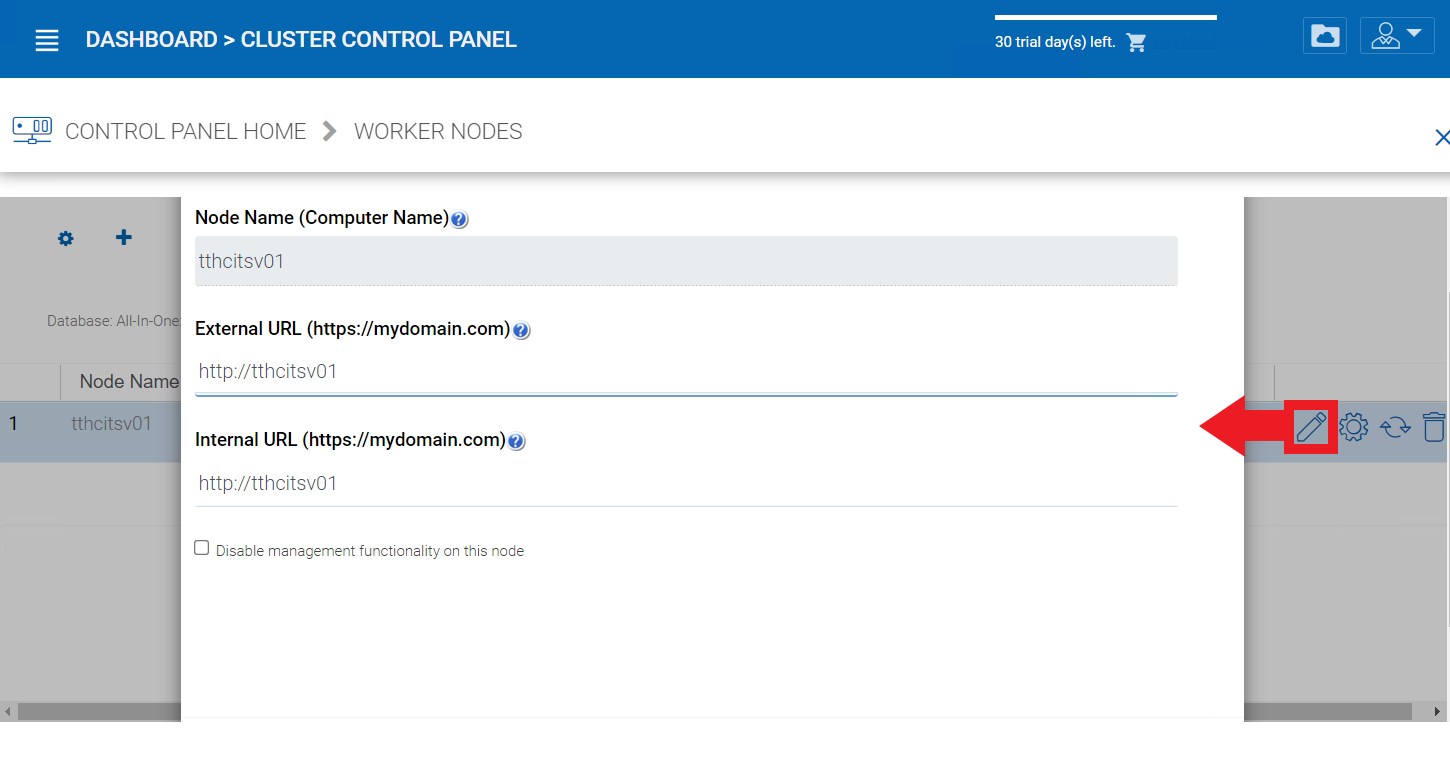
Task: Click the plus icon to add node
Action: point(124,237)
